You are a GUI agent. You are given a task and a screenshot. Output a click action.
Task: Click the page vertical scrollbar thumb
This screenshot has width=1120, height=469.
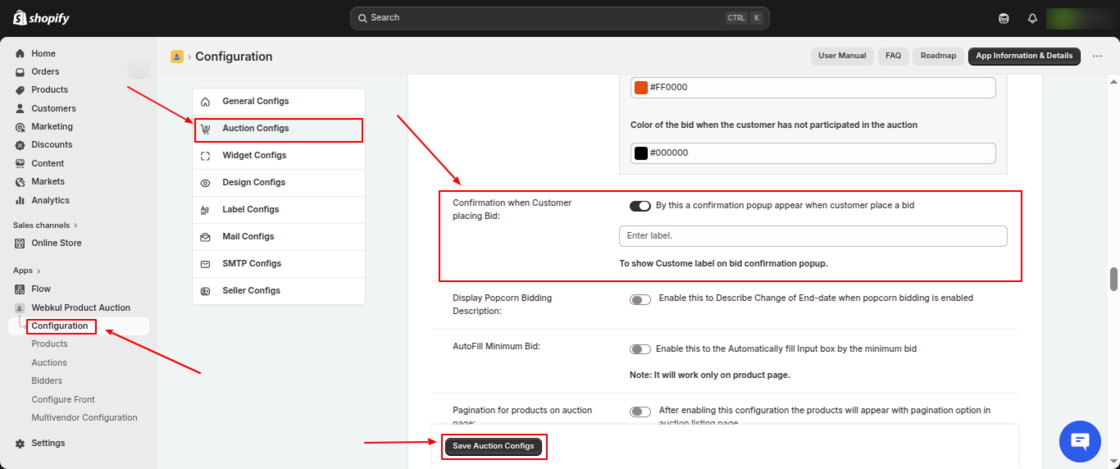point(1114,279)
